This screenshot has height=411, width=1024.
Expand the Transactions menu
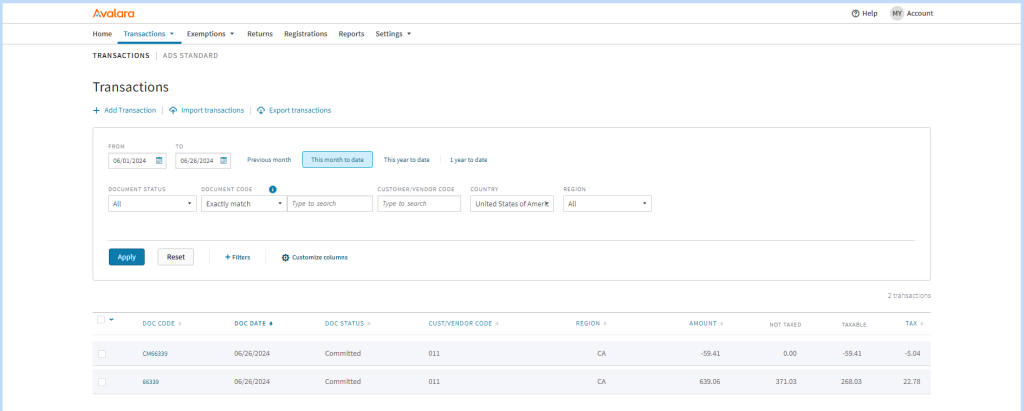(149, 34)
